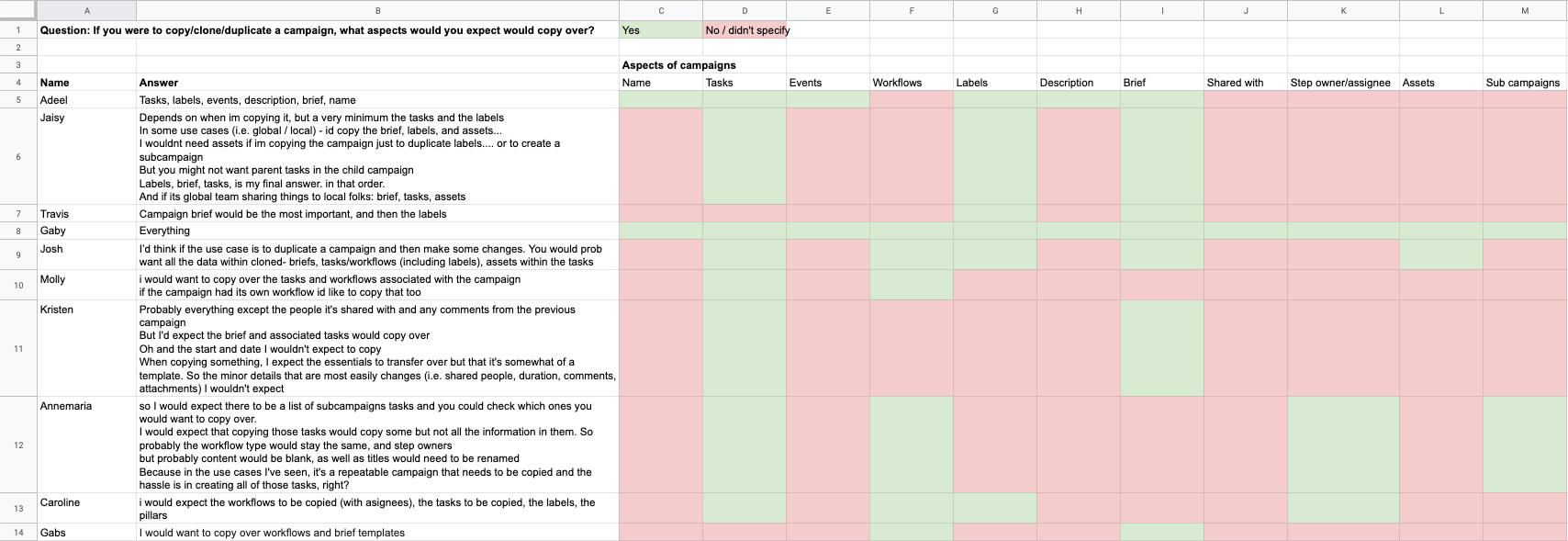
Task: Select the "Adeel" name cell
Action: point(86,100)
